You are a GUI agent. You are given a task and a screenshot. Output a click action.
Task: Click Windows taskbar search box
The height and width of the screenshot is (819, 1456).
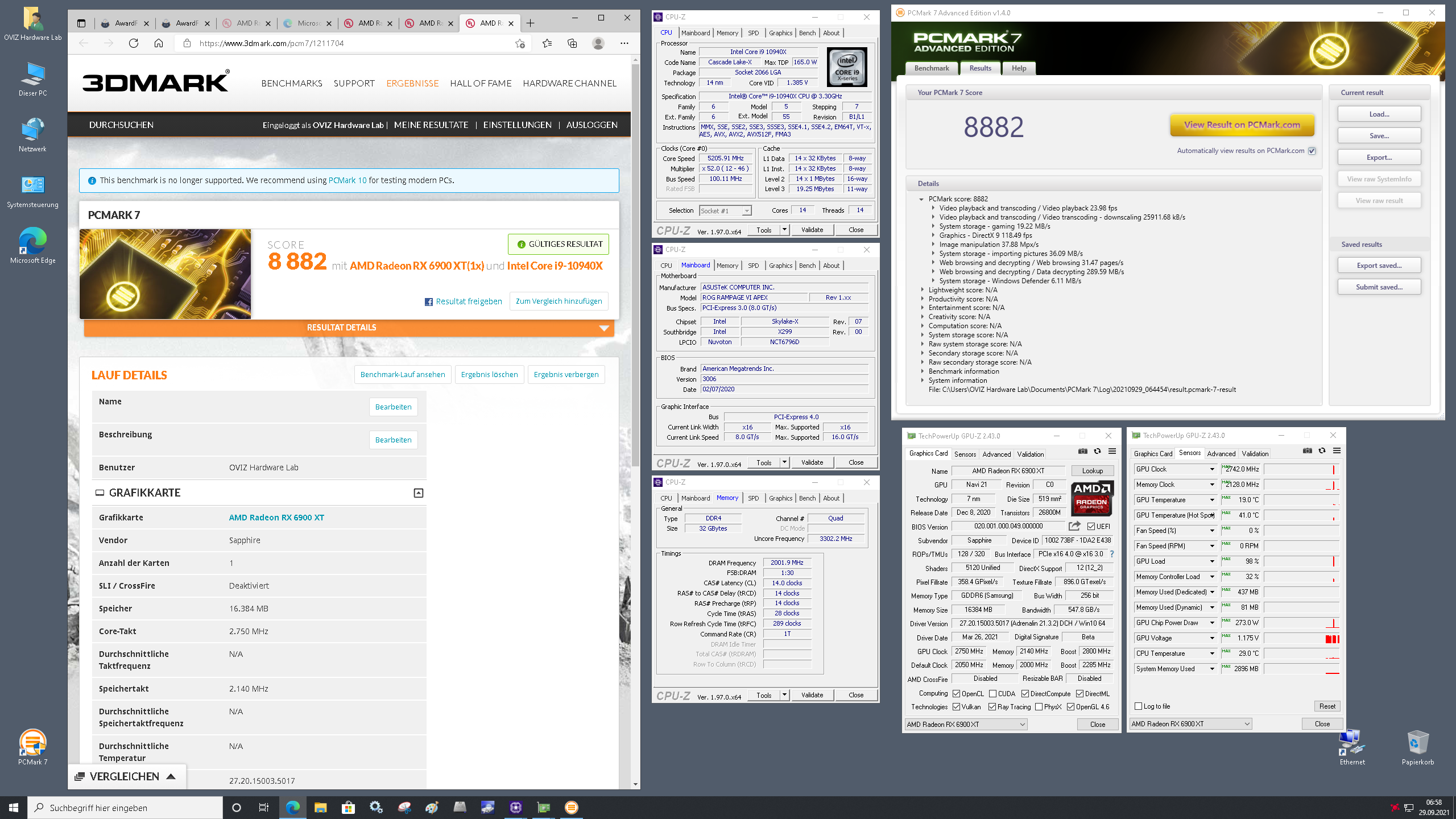pos(125,808)
